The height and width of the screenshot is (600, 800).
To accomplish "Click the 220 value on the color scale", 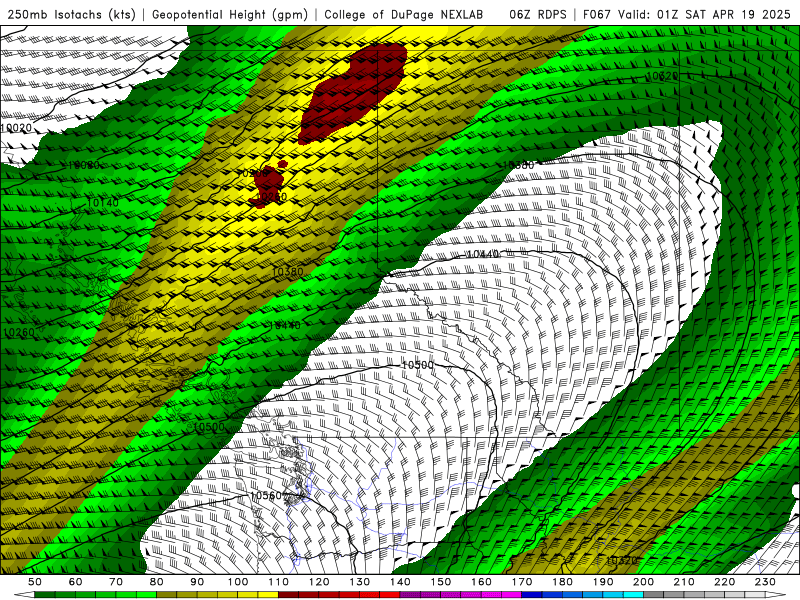I will [x=724, y=582].
